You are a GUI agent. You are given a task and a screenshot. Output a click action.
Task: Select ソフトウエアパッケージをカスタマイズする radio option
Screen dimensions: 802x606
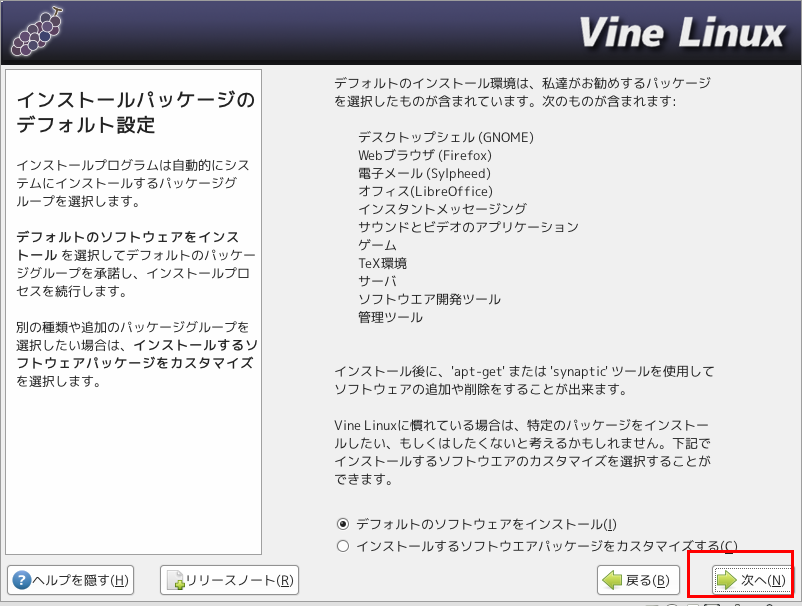pos(537,546)
